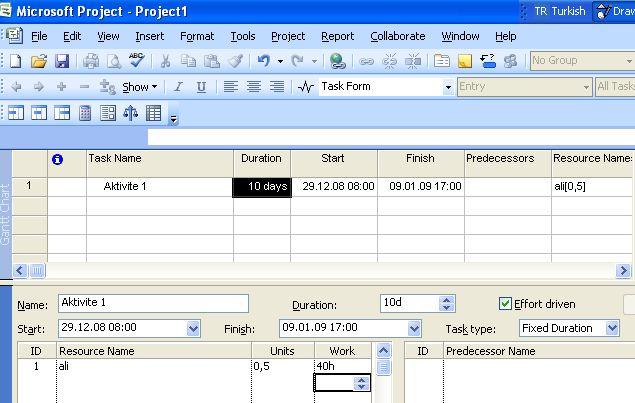Expand the Task Form view dropdown

(x=448, y=87)
